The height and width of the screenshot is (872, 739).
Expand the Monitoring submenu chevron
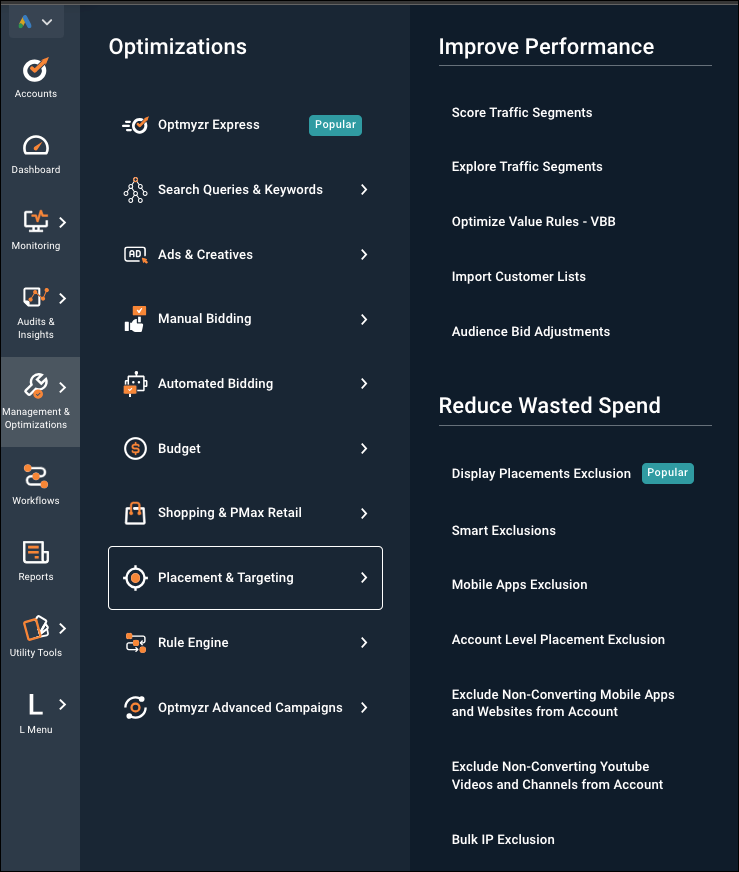(x=63, y=222)
